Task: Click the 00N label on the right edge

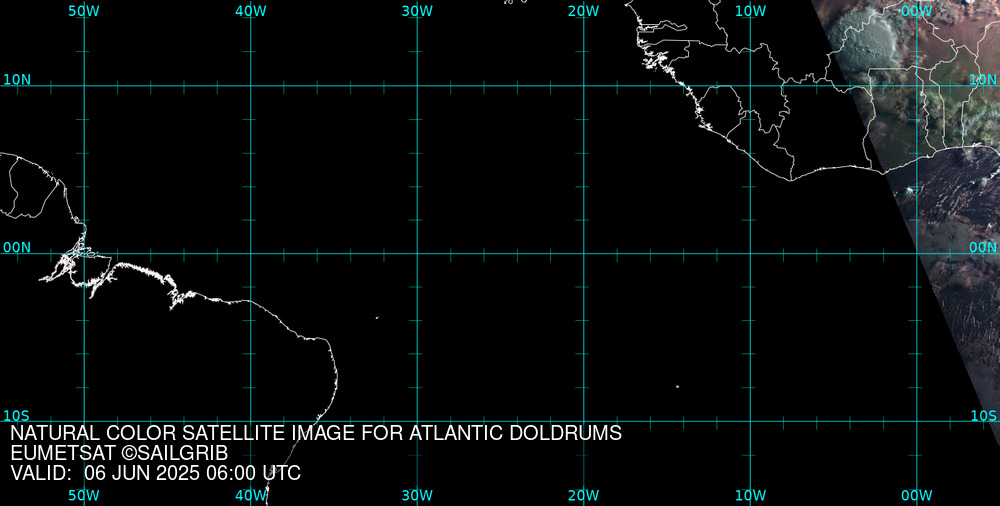Action: pos(983,248)
